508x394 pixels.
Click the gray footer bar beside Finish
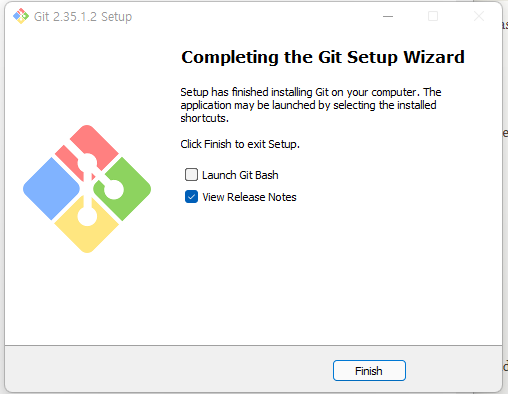click(167, 370)
